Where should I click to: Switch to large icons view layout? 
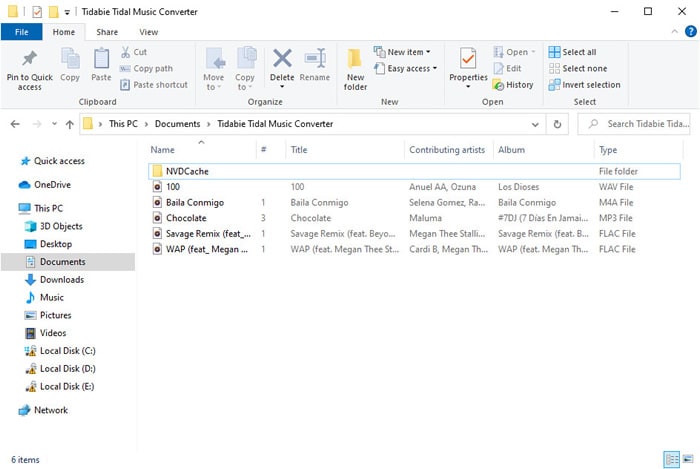point(688,459)
